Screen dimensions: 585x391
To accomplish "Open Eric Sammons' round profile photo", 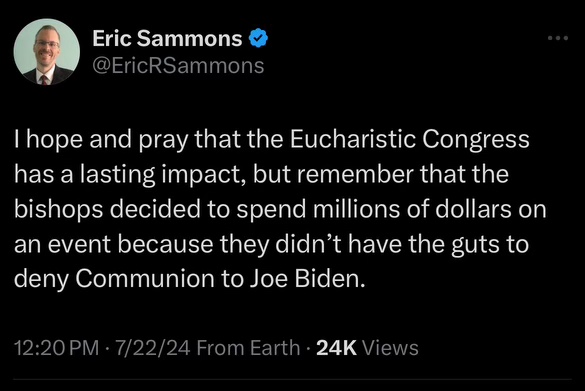I will (x=47, y=52).
